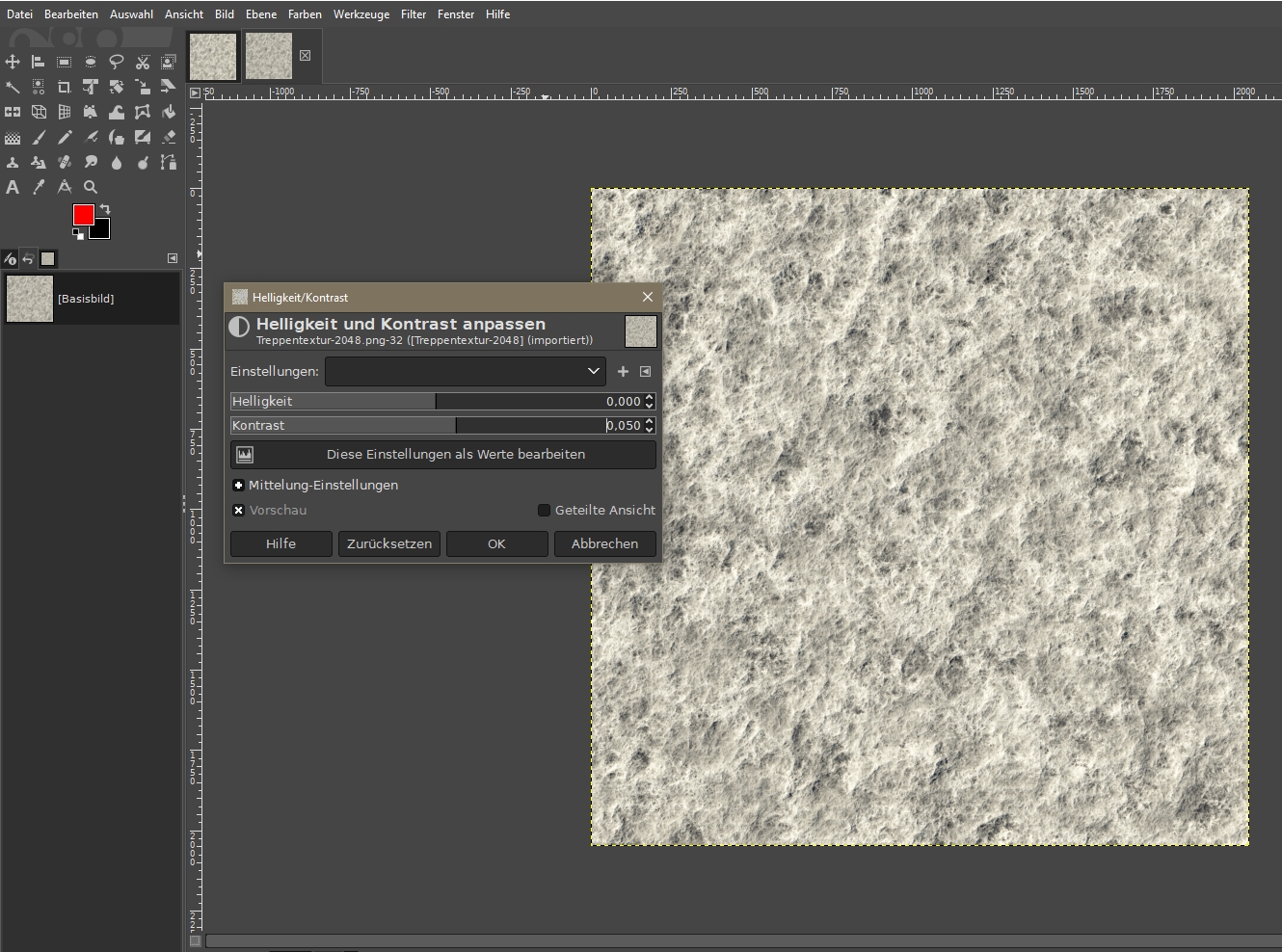Select the Paintbrush tool
Screen dimensions: 1282x952
pyautogui.click(x=39, y=138)
